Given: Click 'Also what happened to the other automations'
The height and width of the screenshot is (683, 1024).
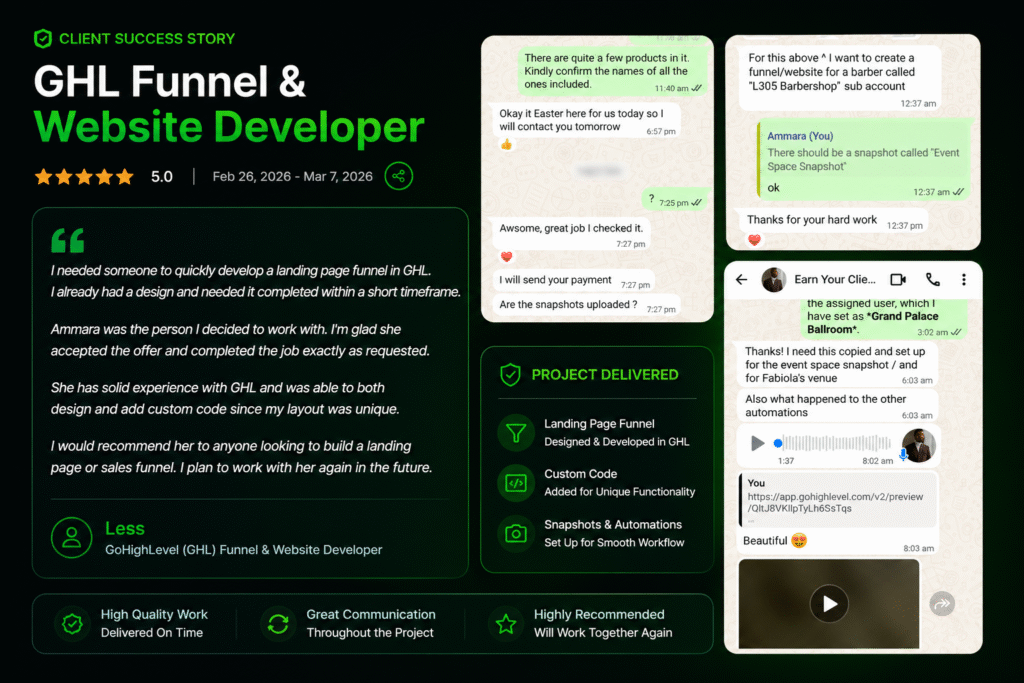Looking at the screenshot, I should [x=837, y=405].
